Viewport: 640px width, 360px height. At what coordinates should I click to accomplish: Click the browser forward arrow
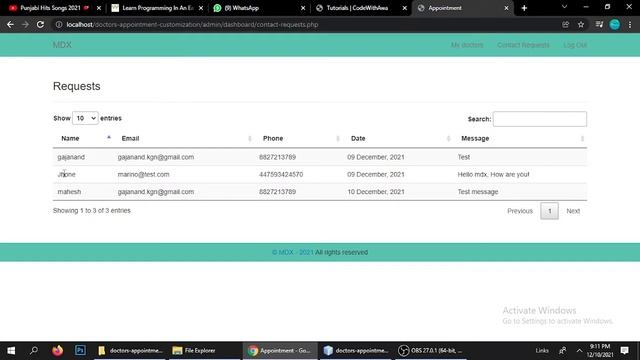25,24
